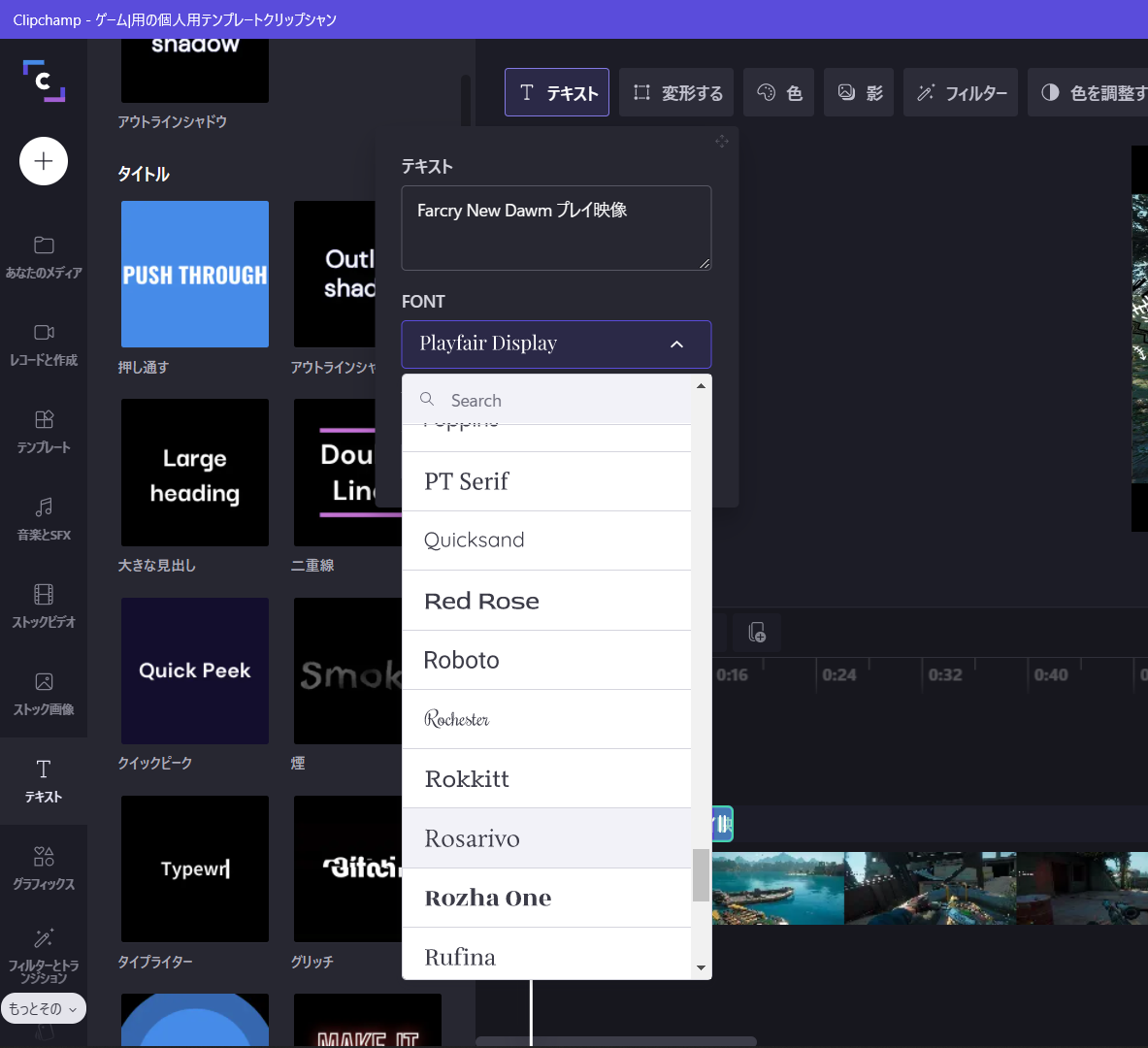Select the Typewriter title template
This screenshot has height=1048, width=1148.
(x=195, y=868)
